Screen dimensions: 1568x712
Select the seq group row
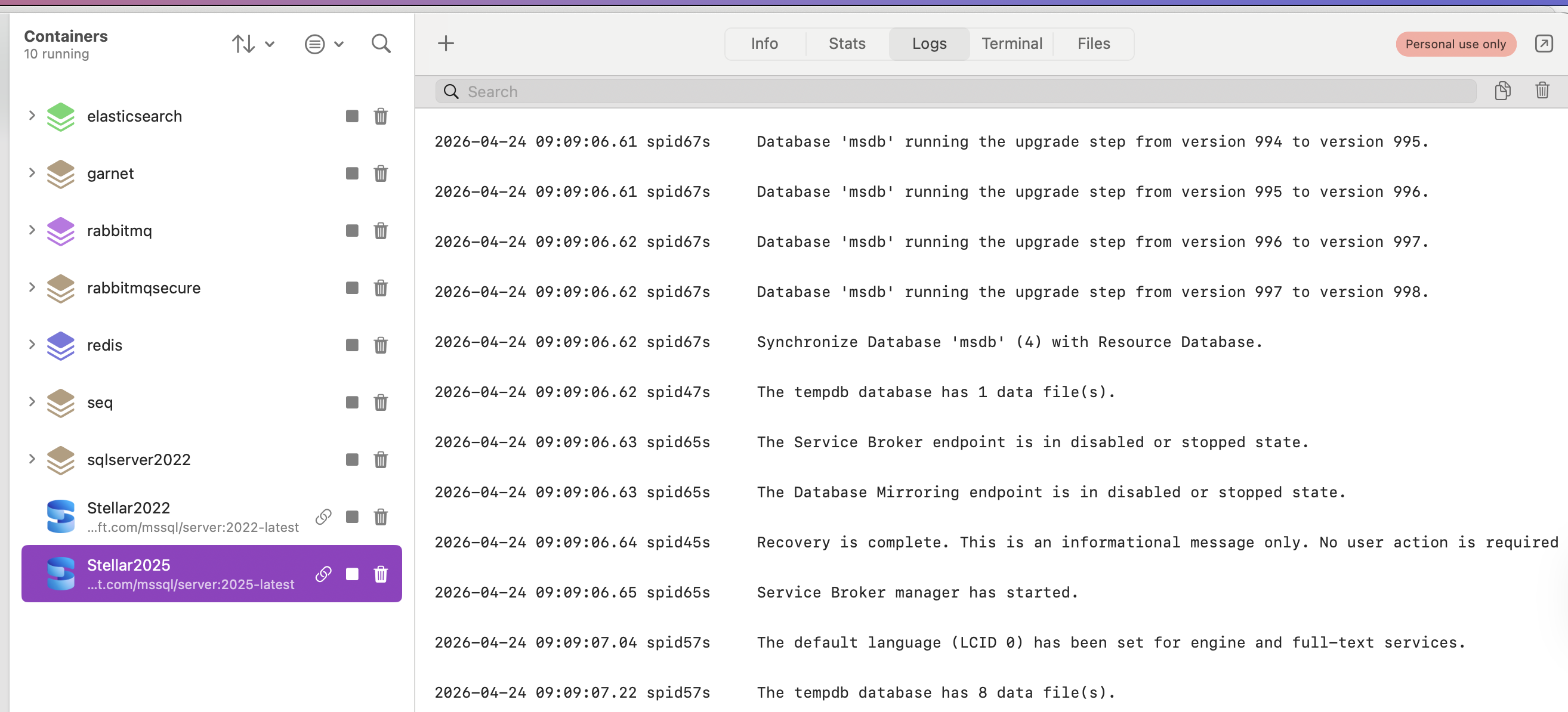click(x=211, y=403)
